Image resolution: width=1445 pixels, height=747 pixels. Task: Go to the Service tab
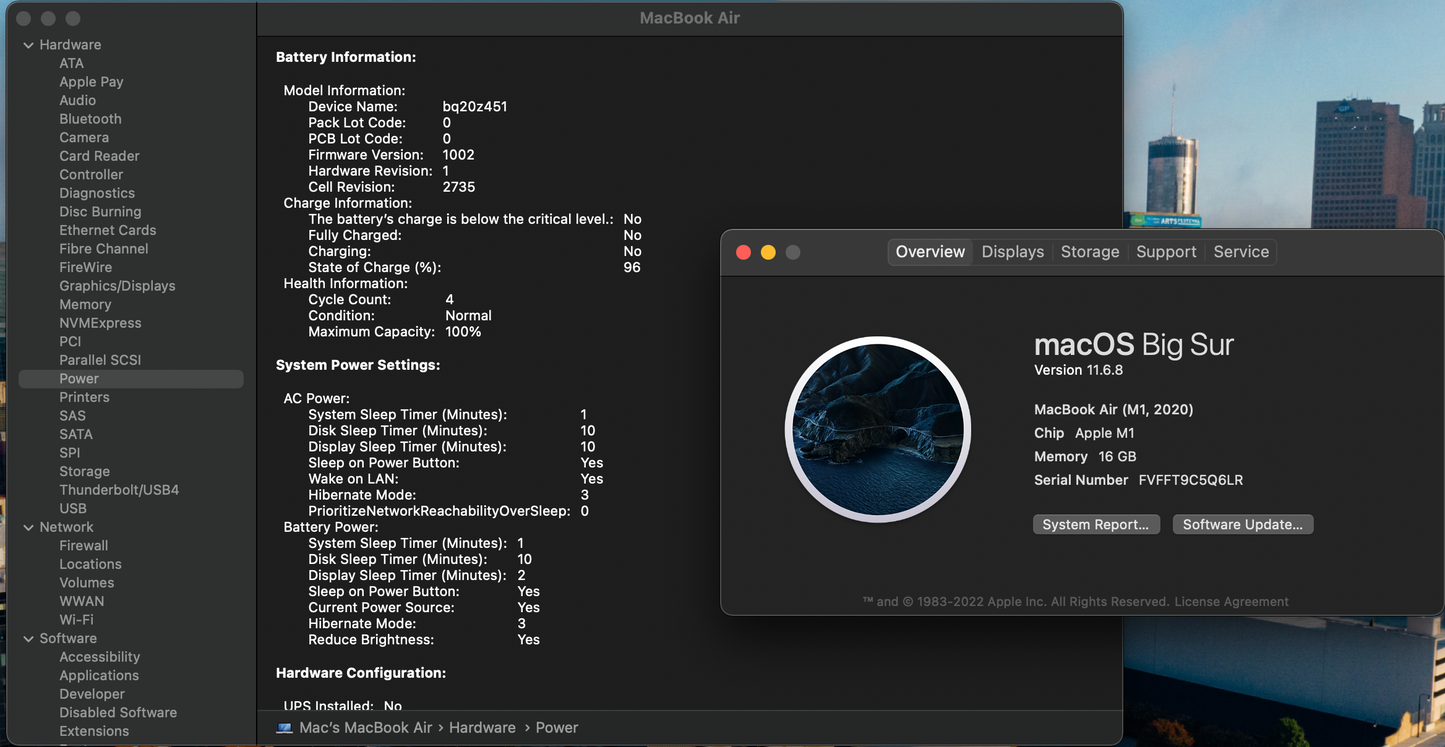[x=1241, y=252]
